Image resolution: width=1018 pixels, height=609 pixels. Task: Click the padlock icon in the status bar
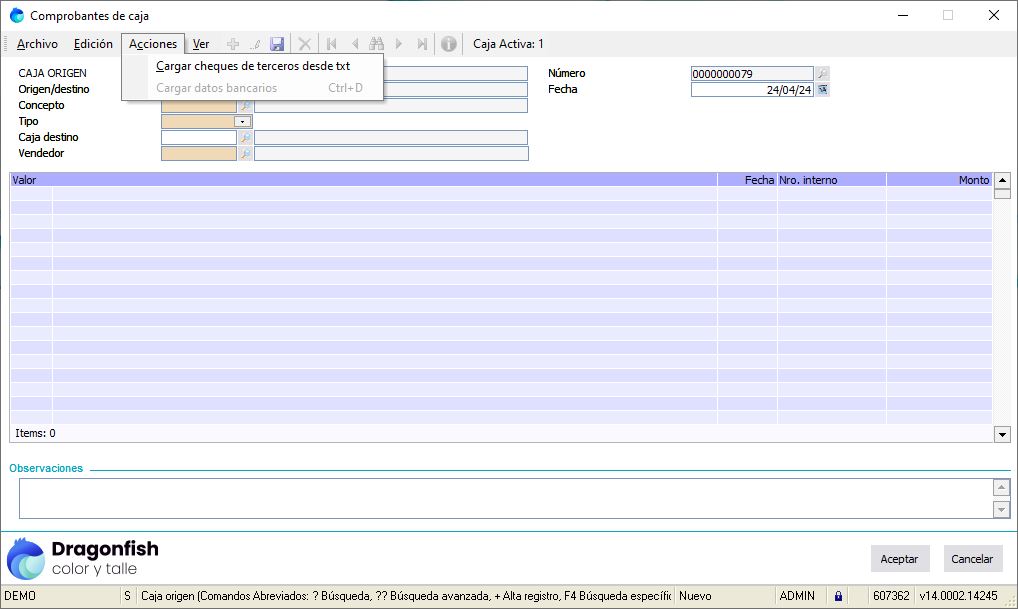(838, 596)
